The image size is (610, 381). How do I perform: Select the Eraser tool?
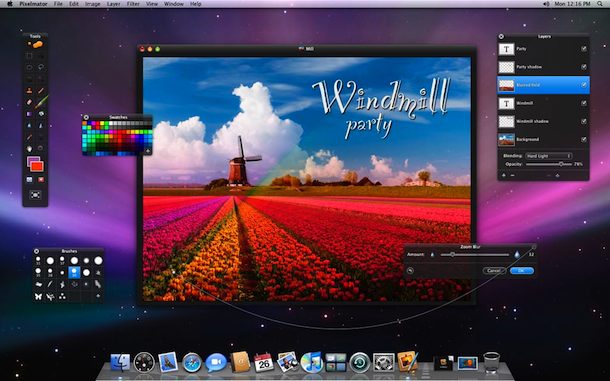pyautogui.click(x=29, y=102)
